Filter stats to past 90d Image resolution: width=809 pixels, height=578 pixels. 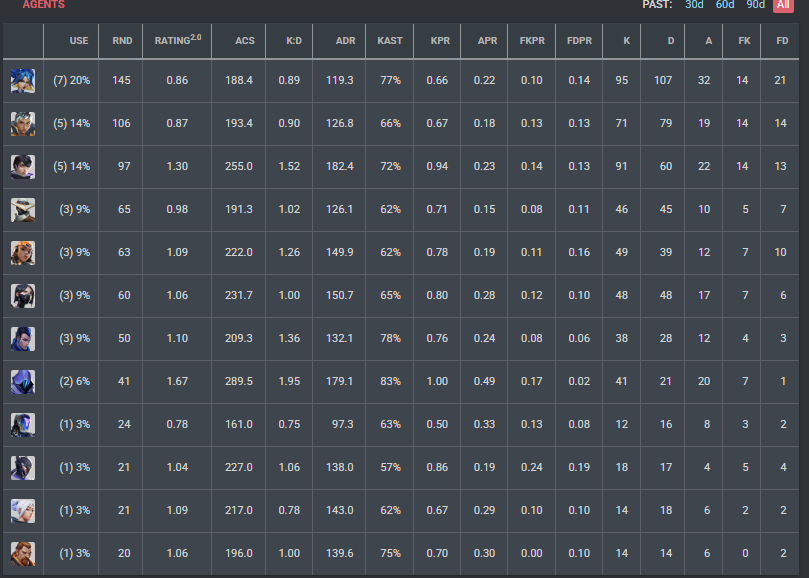[x=755, y=5]
